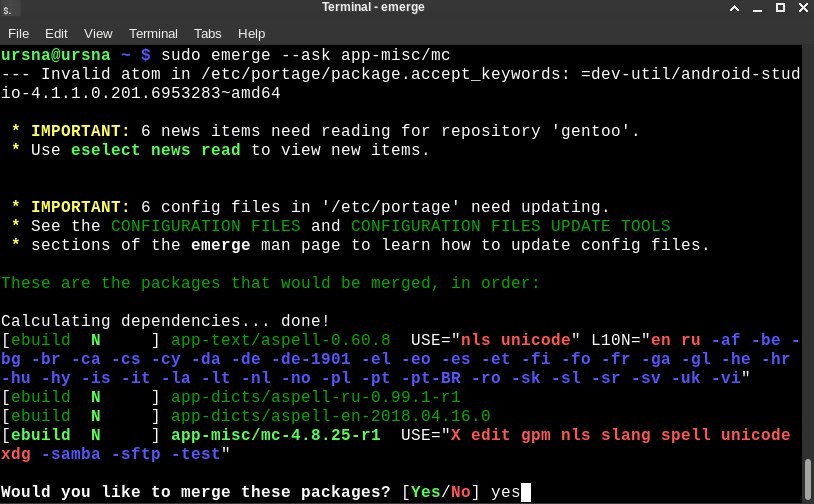Click the typed 'yes' at the cursor
814x504 pixels.
click(x=506, y=492)
